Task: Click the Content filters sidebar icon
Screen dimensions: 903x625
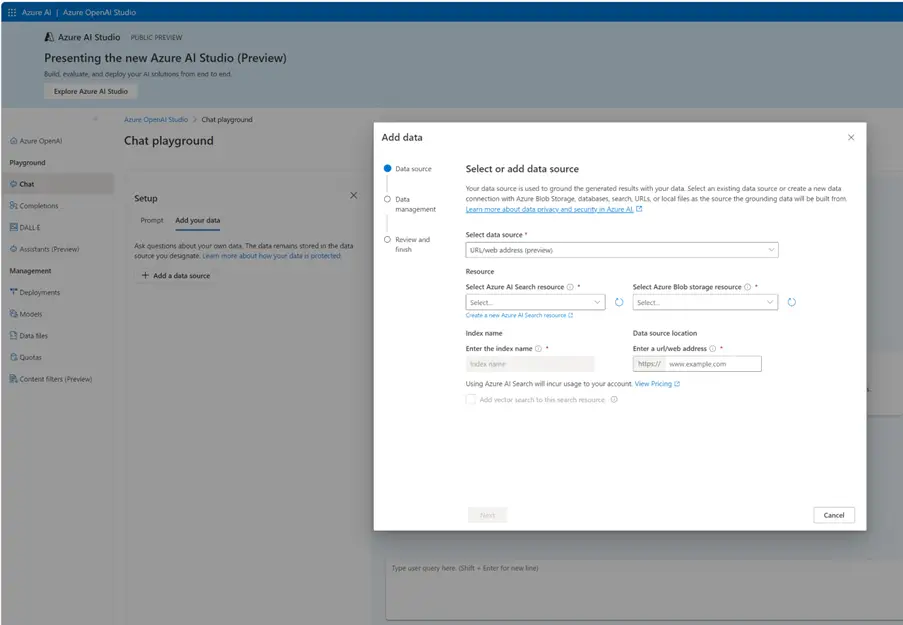Action: [14, 379]
